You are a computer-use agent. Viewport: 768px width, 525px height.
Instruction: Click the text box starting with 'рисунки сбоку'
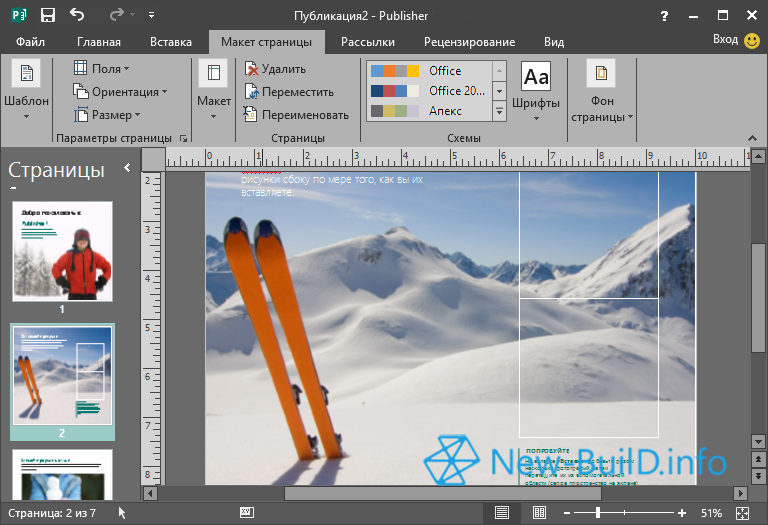pyautogui.click(x=332, y=186)
